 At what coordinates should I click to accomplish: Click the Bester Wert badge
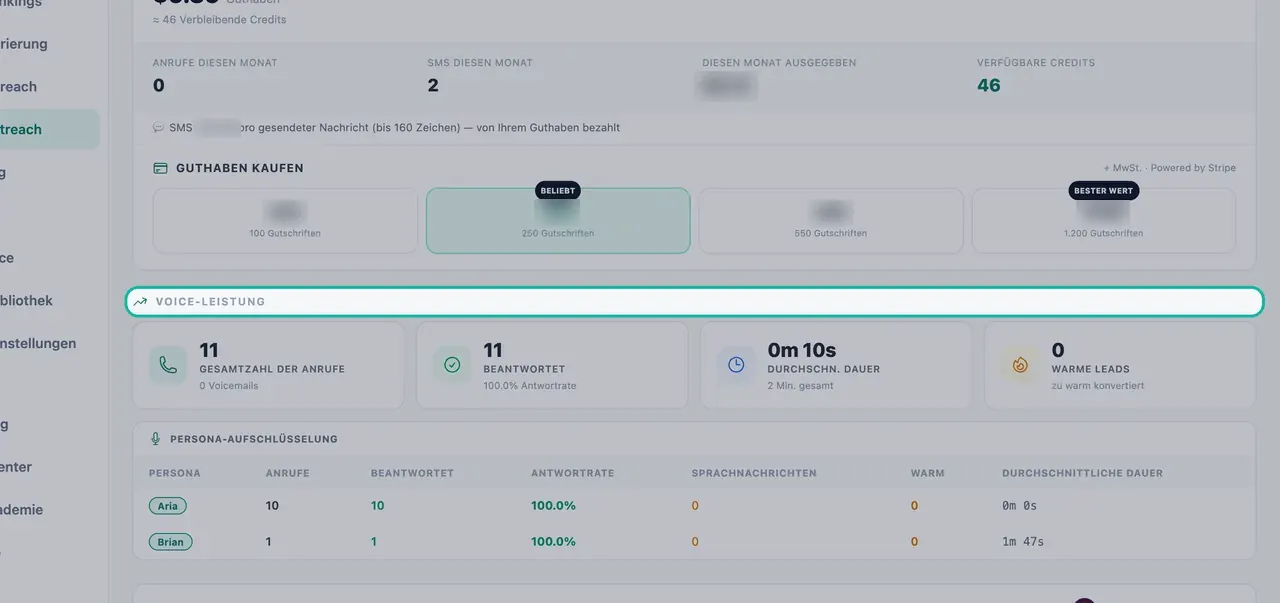(1104, 190)
